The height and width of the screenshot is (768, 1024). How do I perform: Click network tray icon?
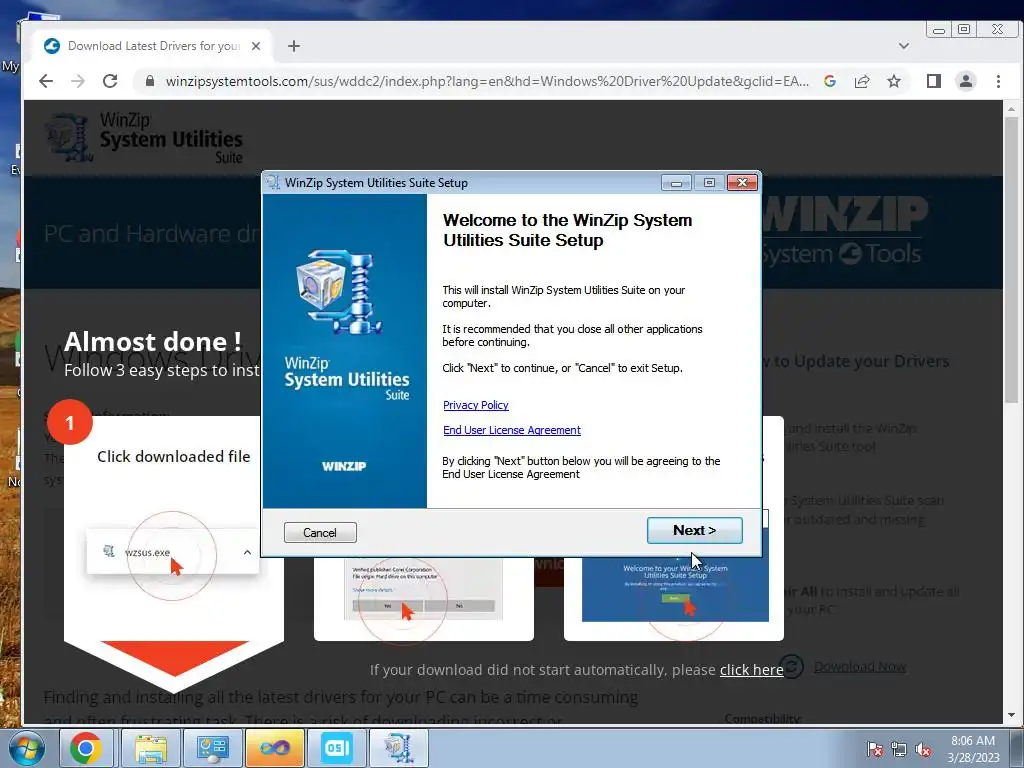tap(899, 749)
